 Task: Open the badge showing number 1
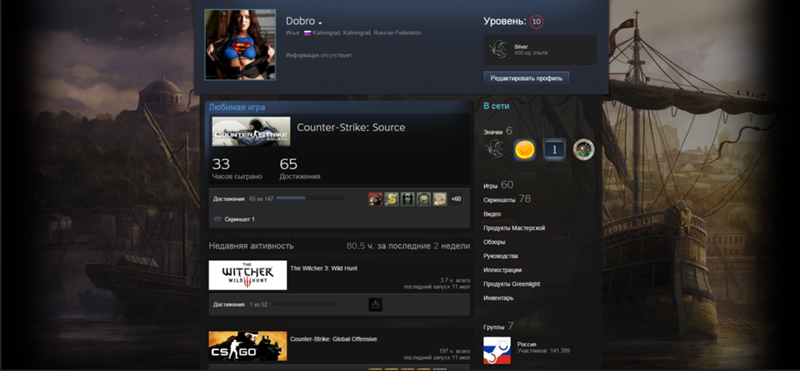click(554, 150)
